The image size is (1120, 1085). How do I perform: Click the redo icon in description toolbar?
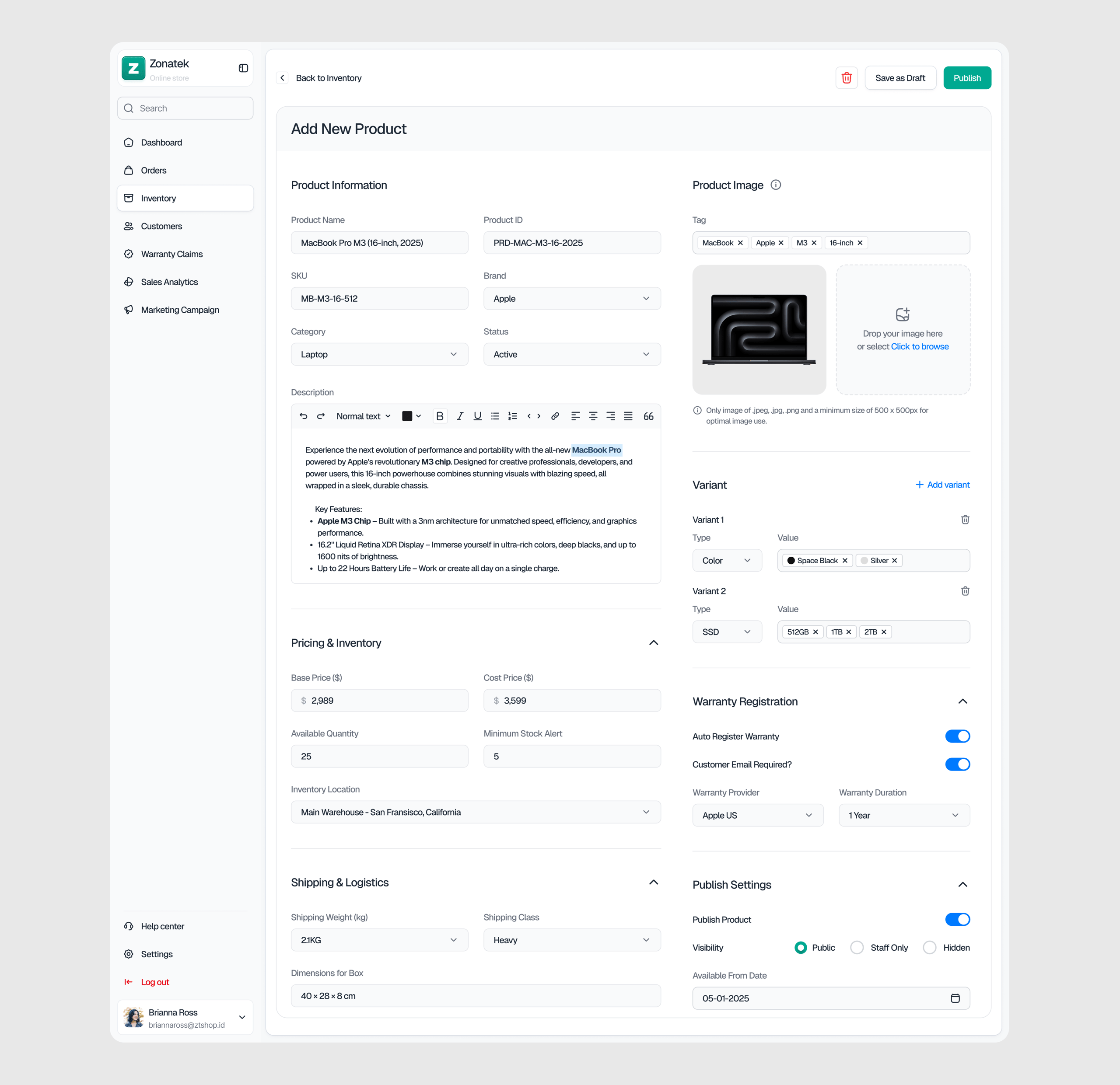click(321, 416)
